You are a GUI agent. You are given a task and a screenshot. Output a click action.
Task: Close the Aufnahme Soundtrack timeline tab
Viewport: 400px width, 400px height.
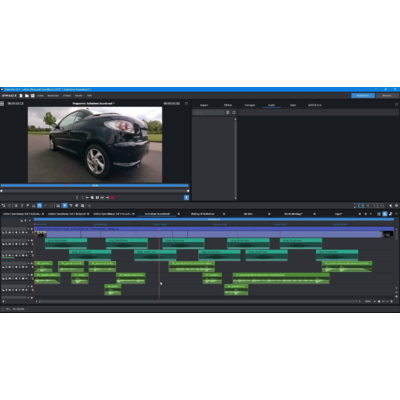tap(179, 214)
